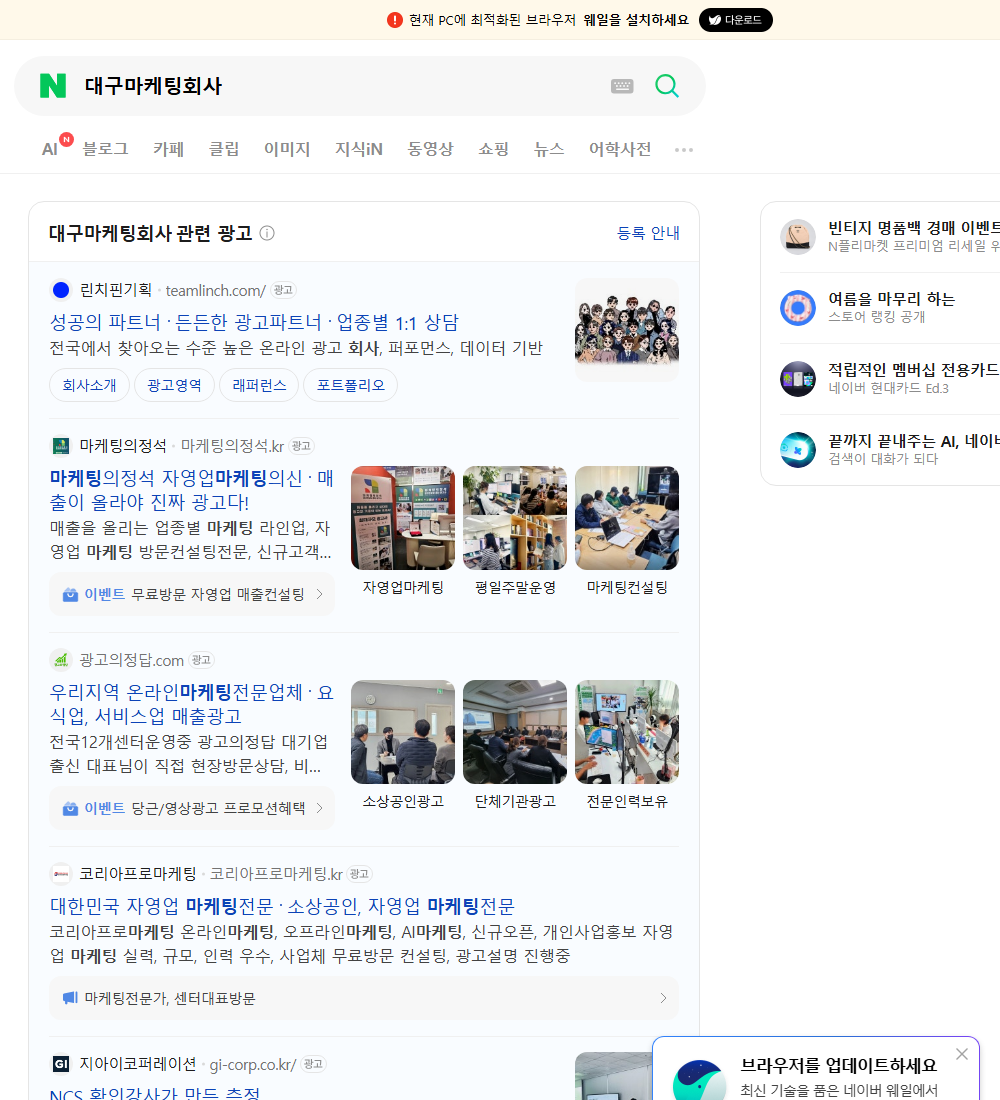Viewport: 1000px width, 1100px height.
Task: Open the on-screen keyboard icon in search bar
Action: click(622, 86)
